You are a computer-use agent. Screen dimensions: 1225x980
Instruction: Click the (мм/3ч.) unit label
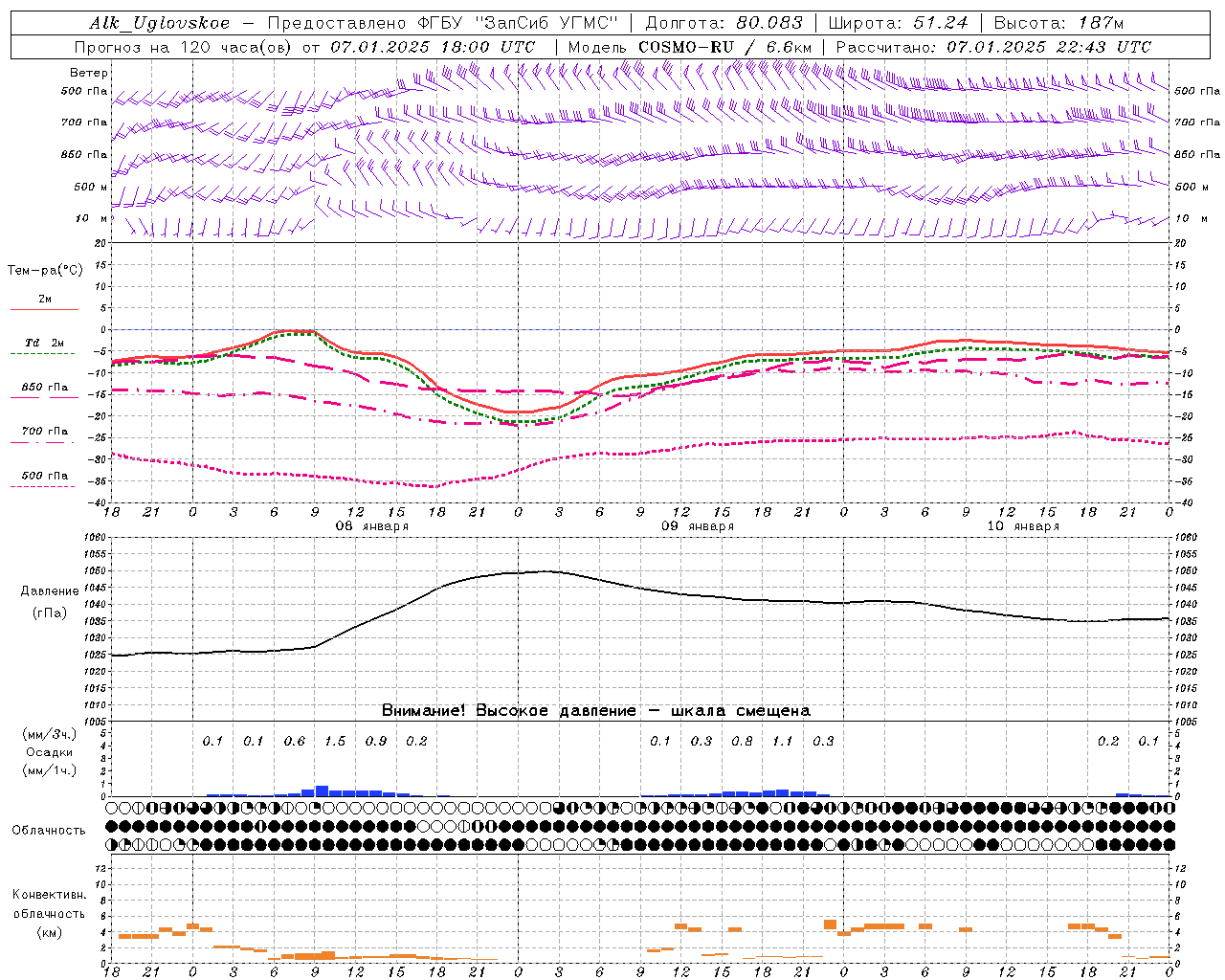pos(49,735)
